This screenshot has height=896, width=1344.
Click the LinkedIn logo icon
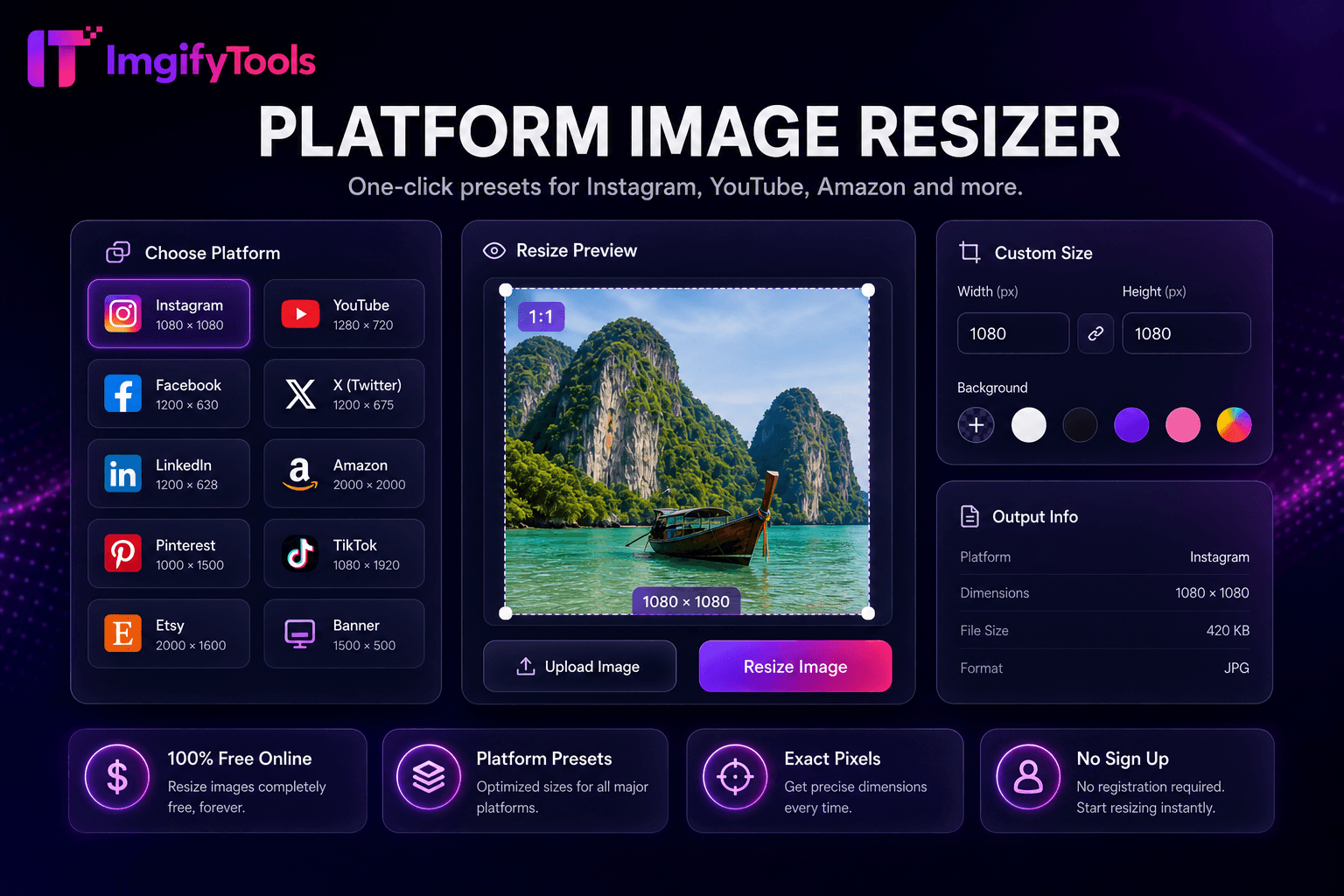pos(123,473)
